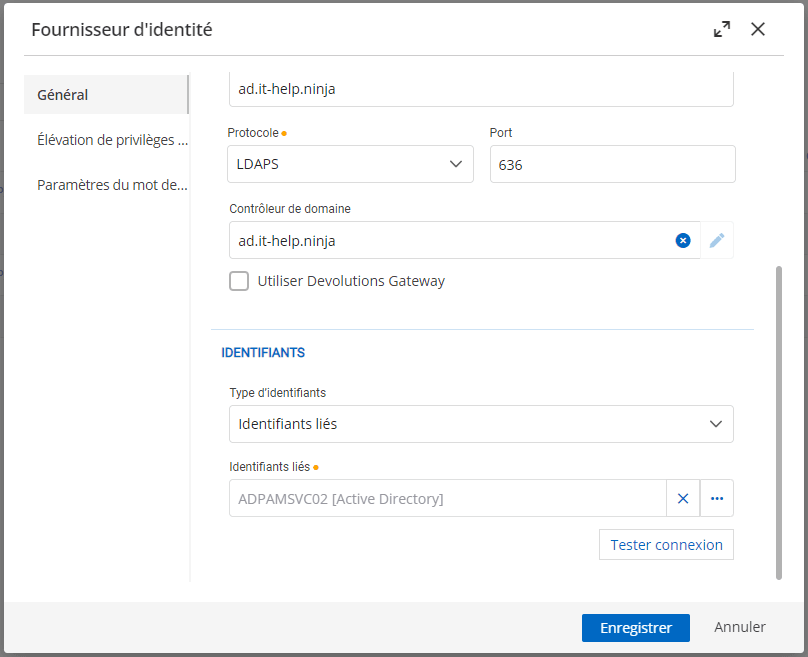
Task: Expand the Type d'identifiants dropdown
Action: coord(481,424)
